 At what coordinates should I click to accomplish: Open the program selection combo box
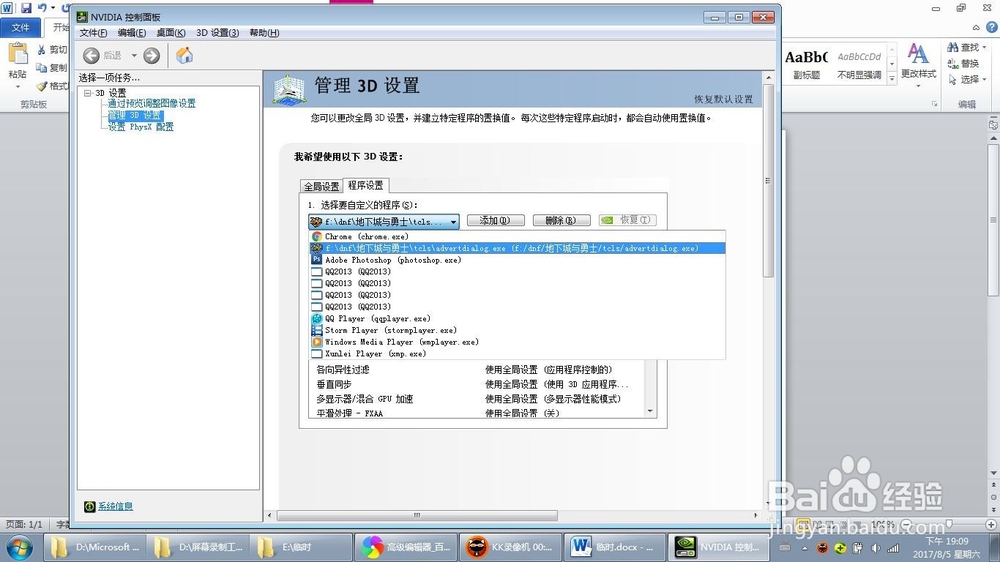click(384, 221)
